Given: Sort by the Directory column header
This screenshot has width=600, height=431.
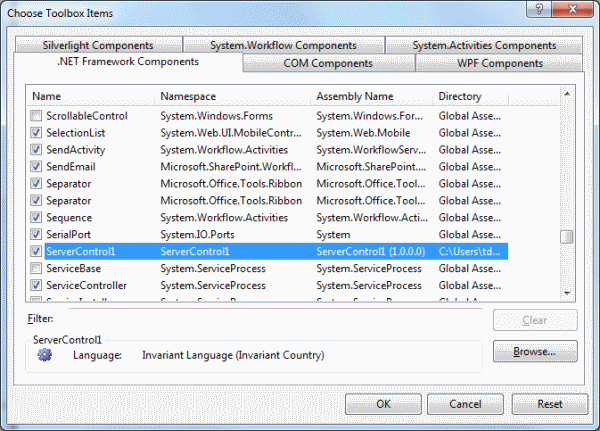Looking at the screenshot, I should [471, 96].
